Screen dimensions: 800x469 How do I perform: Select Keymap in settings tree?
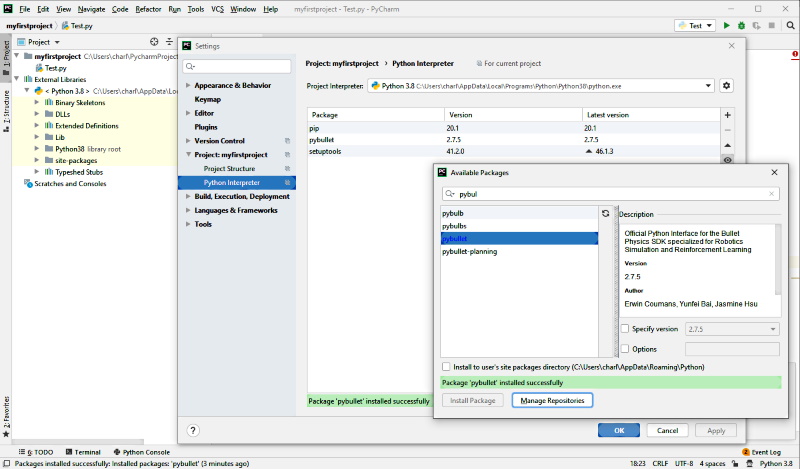point(208,99)
